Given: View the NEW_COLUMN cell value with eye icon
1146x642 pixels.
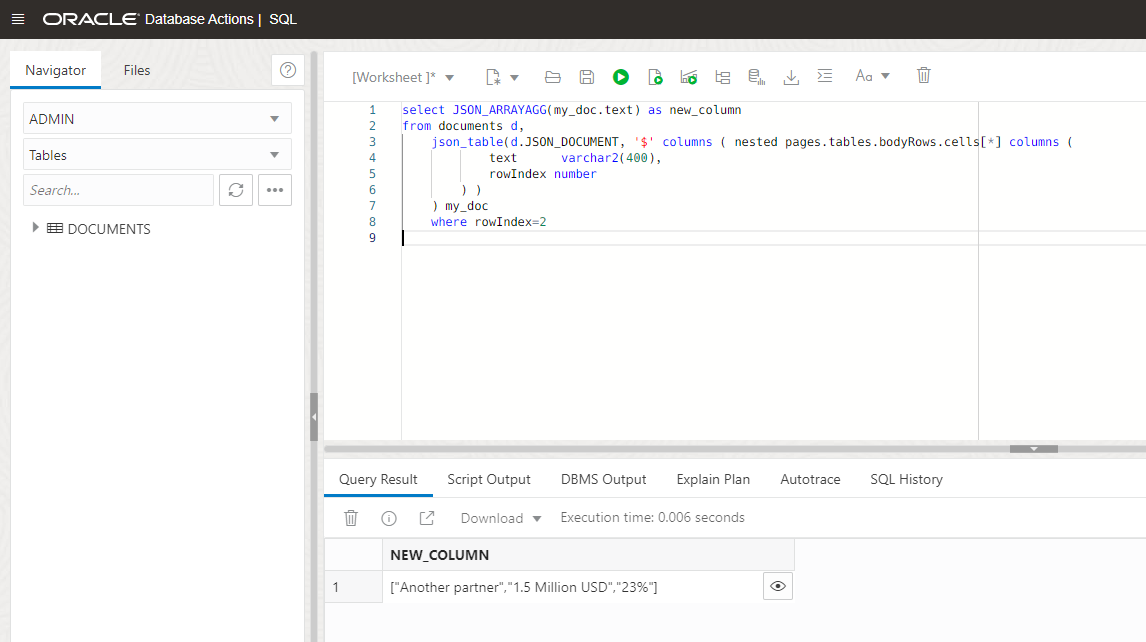Looking at the screenshot, I should point(777,587).
